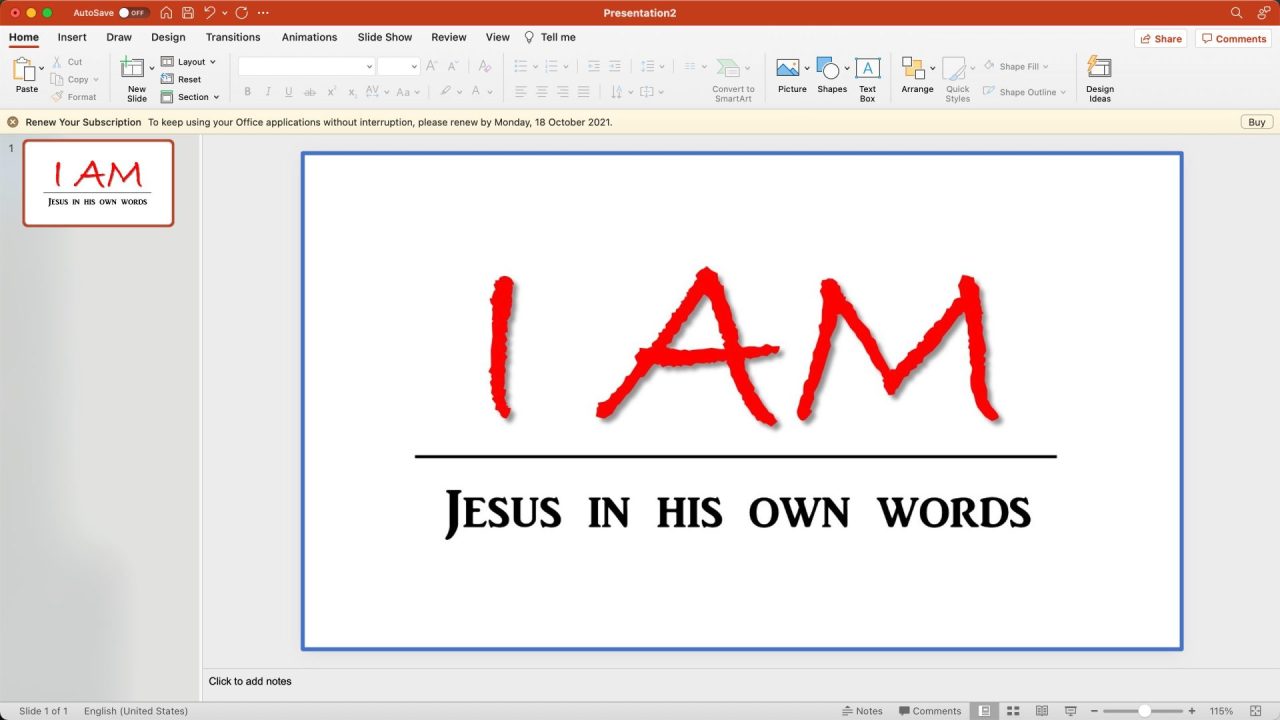The width and height of the screenshot is (1280, 720).
Task: Click the Reset slide button
Action: (181, 79)
